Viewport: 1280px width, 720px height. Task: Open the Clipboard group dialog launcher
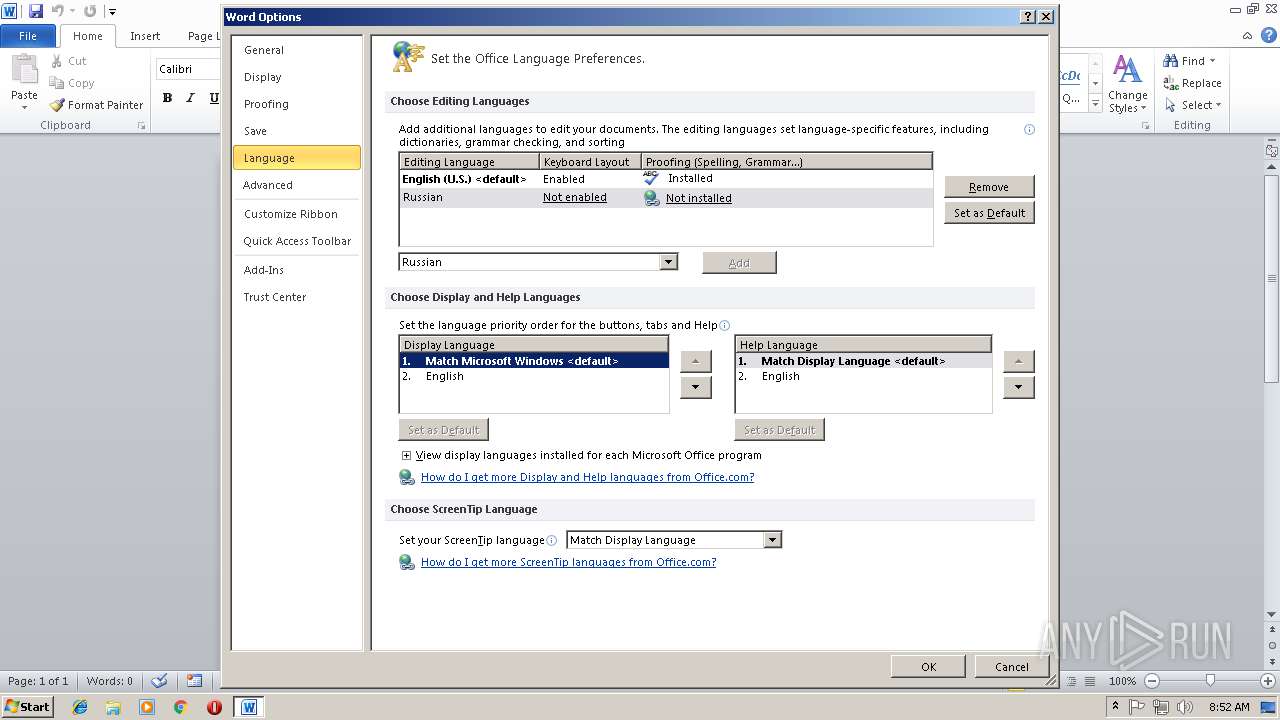click(141, 126)
